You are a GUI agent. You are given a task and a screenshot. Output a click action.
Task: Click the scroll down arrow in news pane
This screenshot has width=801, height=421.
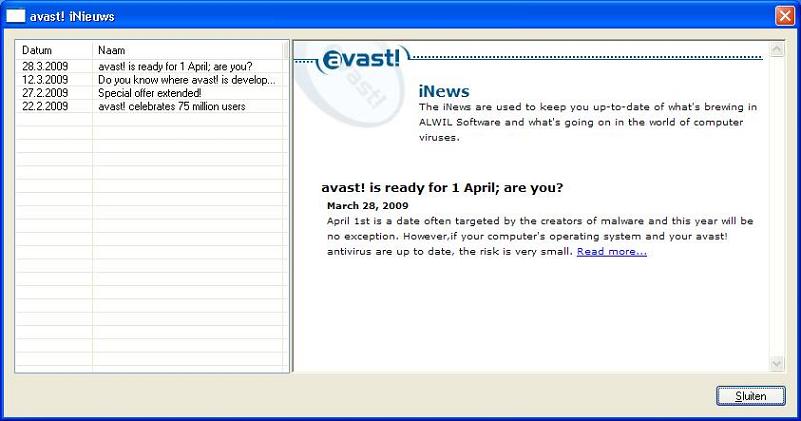click(x=776, y=364)
